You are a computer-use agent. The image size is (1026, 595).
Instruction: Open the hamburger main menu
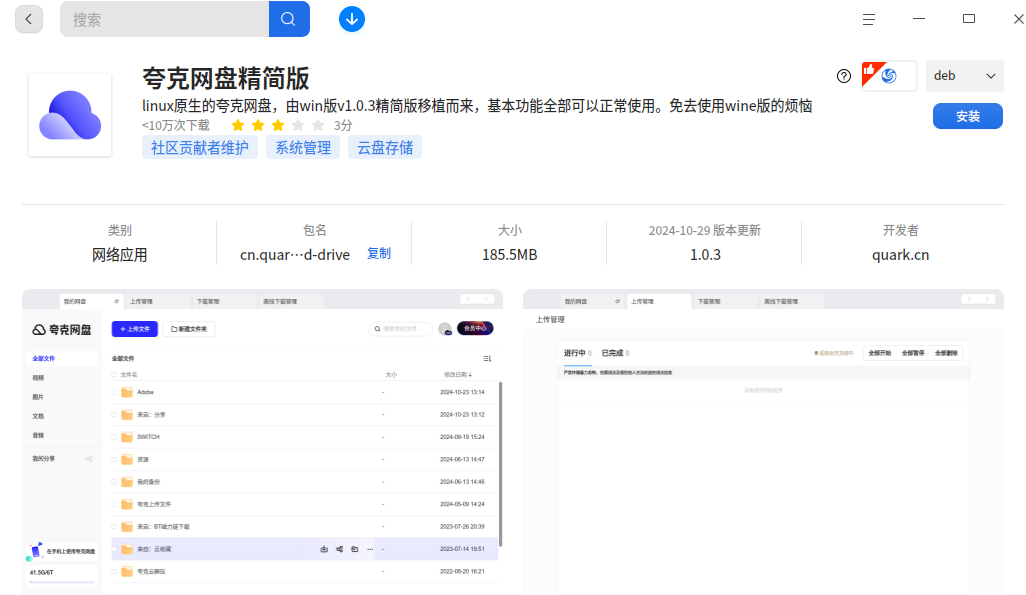pos(868,20)
